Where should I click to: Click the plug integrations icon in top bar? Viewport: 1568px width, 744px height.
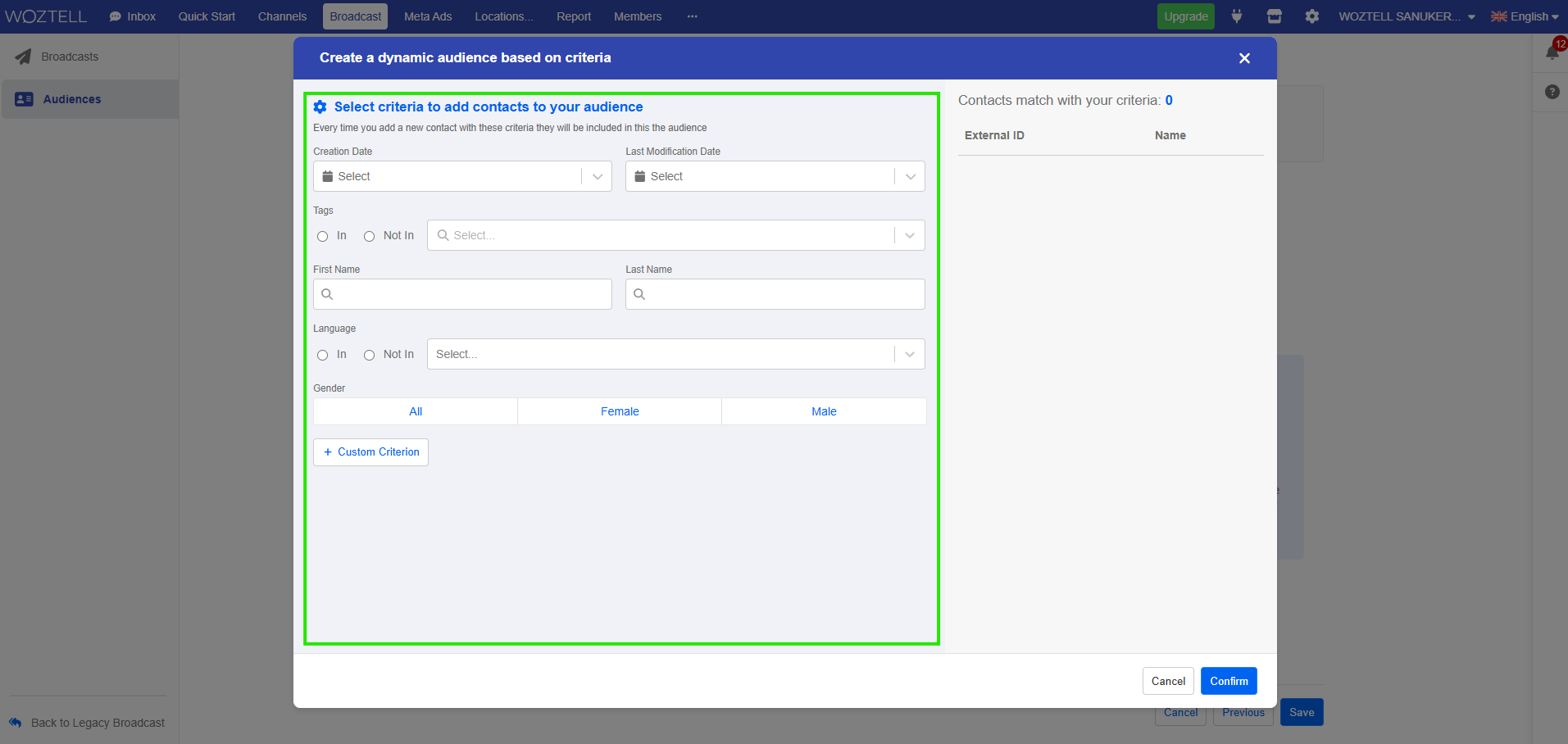point(1236,16)
